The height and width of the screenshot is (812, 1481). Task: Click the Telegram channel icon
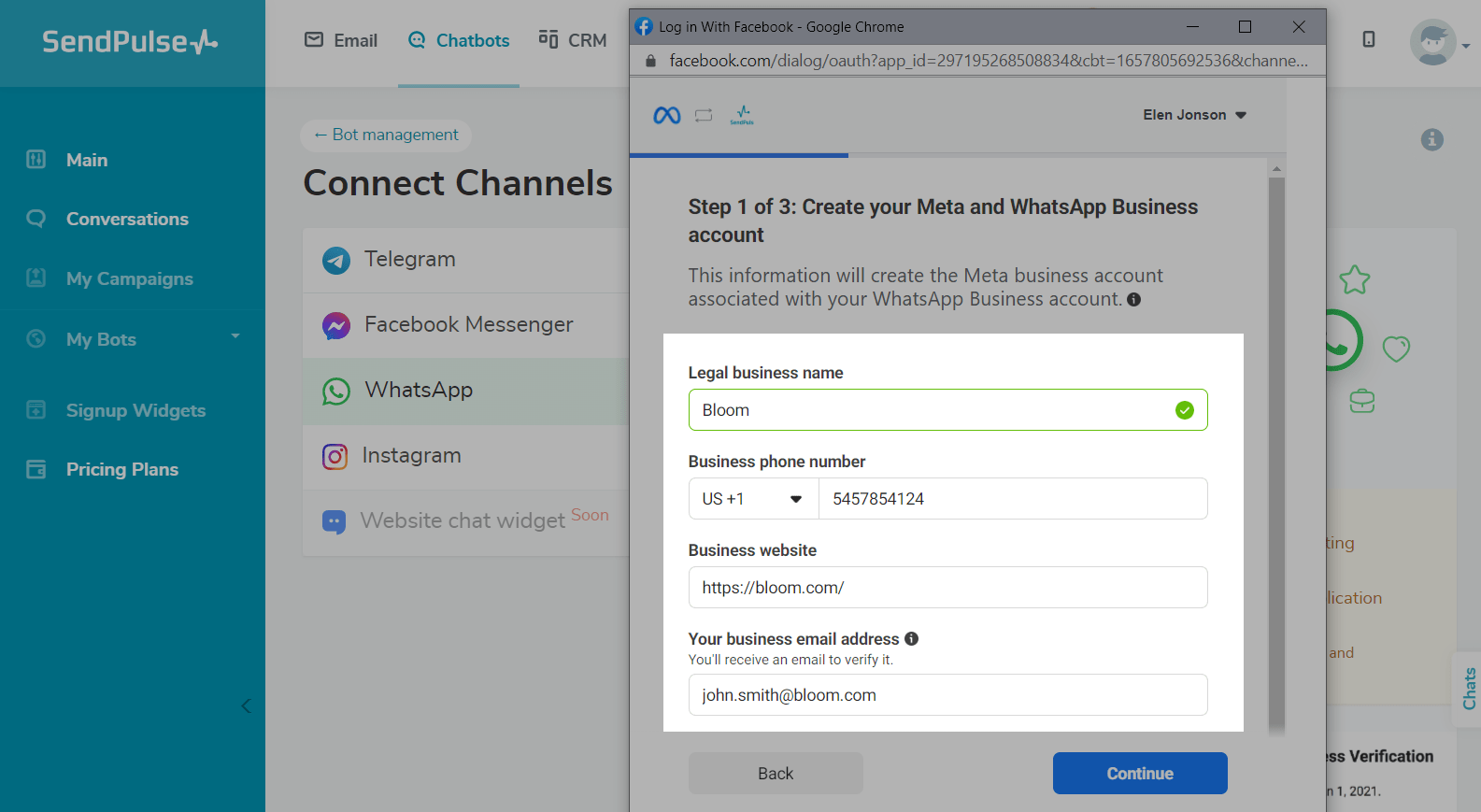pyautogui.click(x=336, y=260)
